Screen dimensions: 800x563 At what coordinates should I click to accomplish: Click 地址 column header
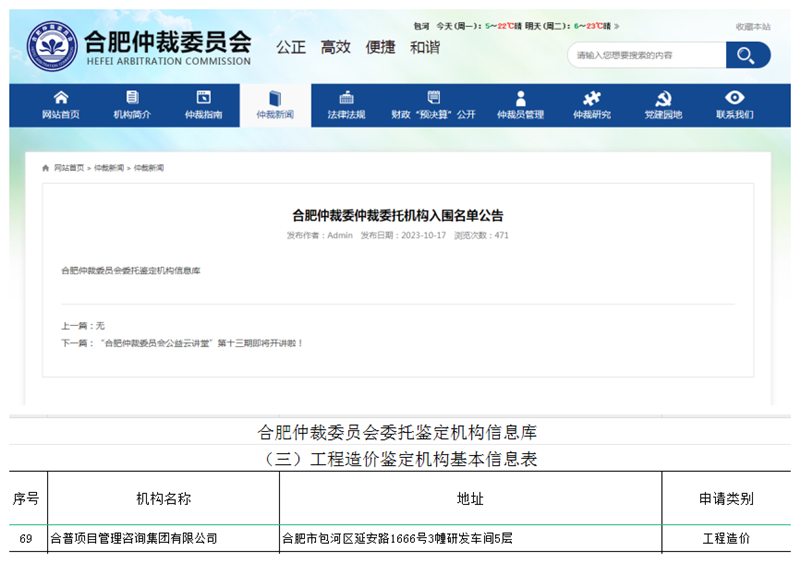pos(470,499)
